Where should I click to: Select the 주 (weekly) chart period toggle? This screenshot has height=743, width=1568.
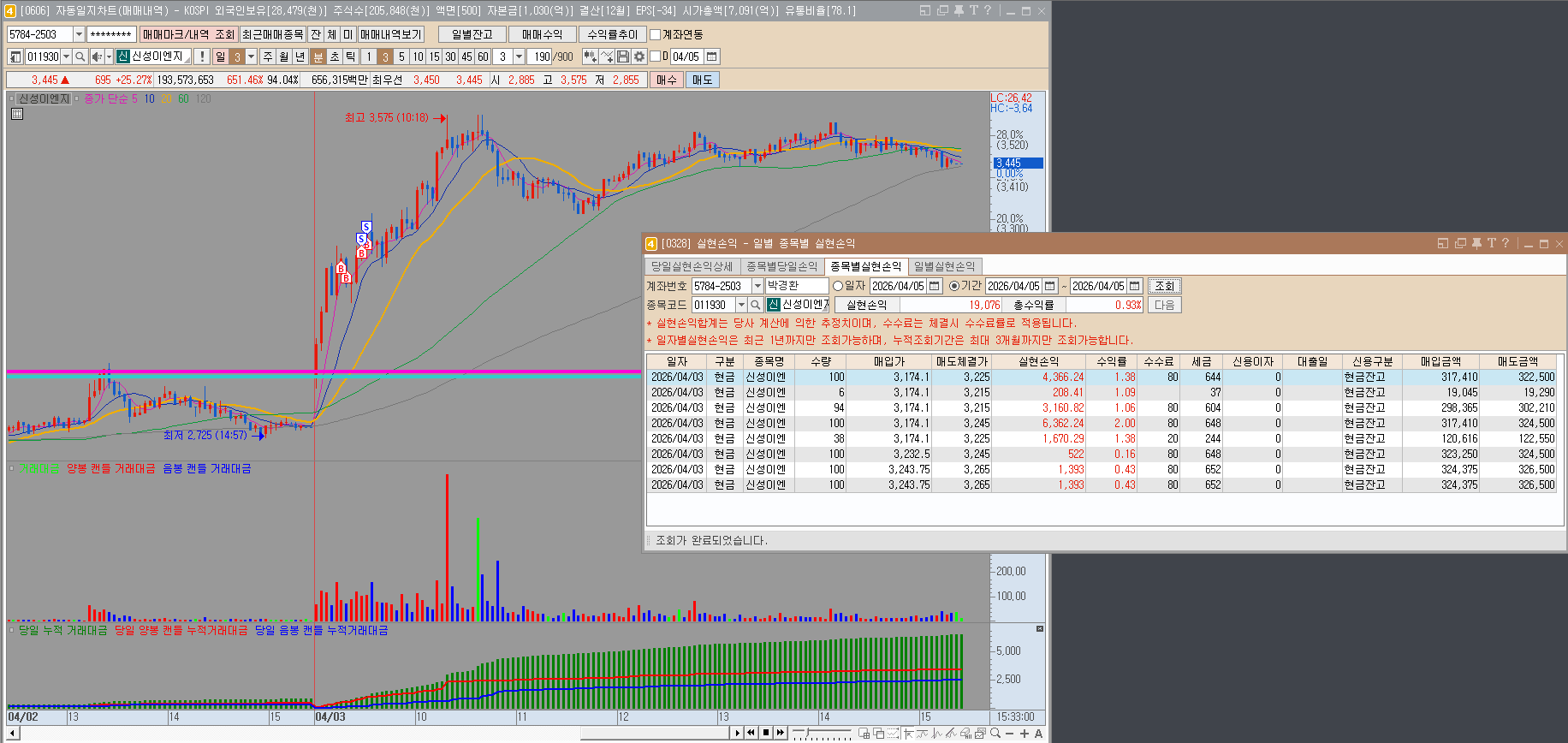coord(268,56)
